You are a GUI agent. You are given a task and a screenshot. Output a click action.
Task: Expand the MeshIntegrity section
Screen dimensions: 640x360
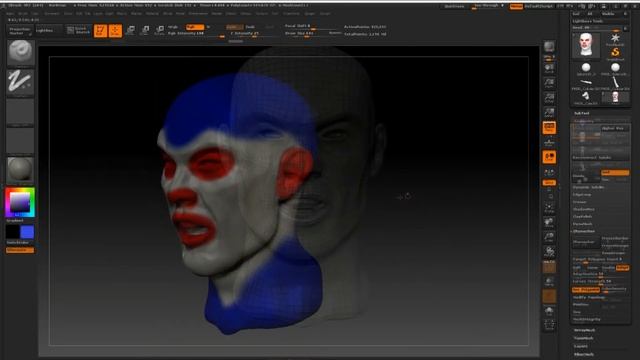point(587,319)
